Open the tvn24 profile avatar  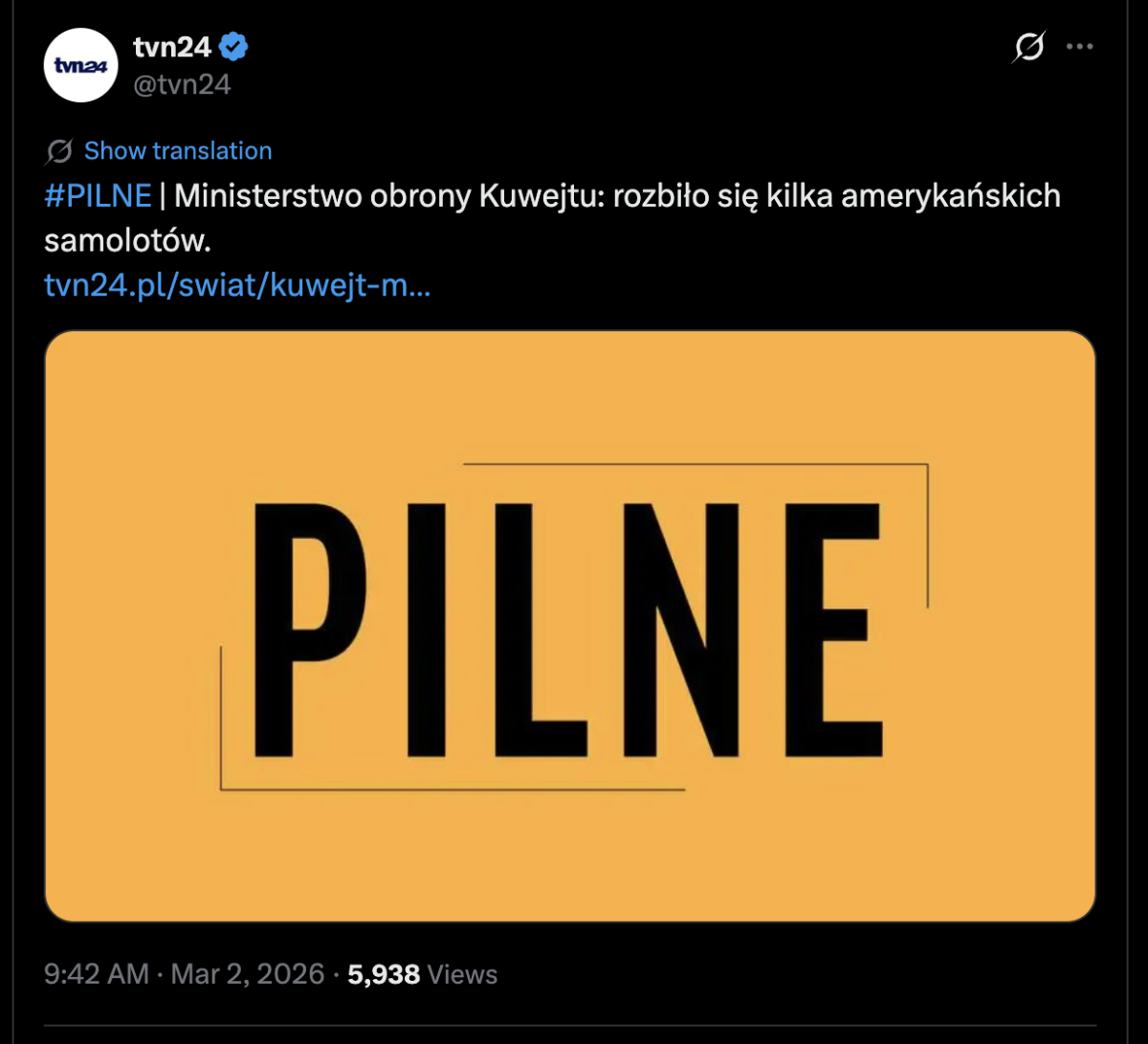[x=80, y=65]
